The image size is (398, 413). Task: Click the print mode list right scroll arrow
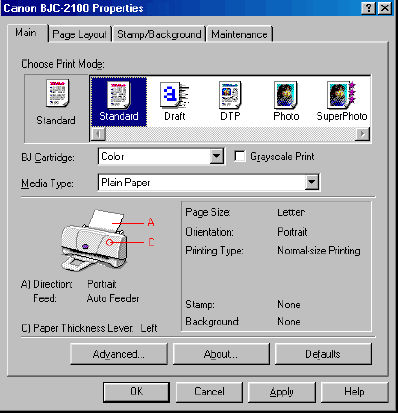363,134
